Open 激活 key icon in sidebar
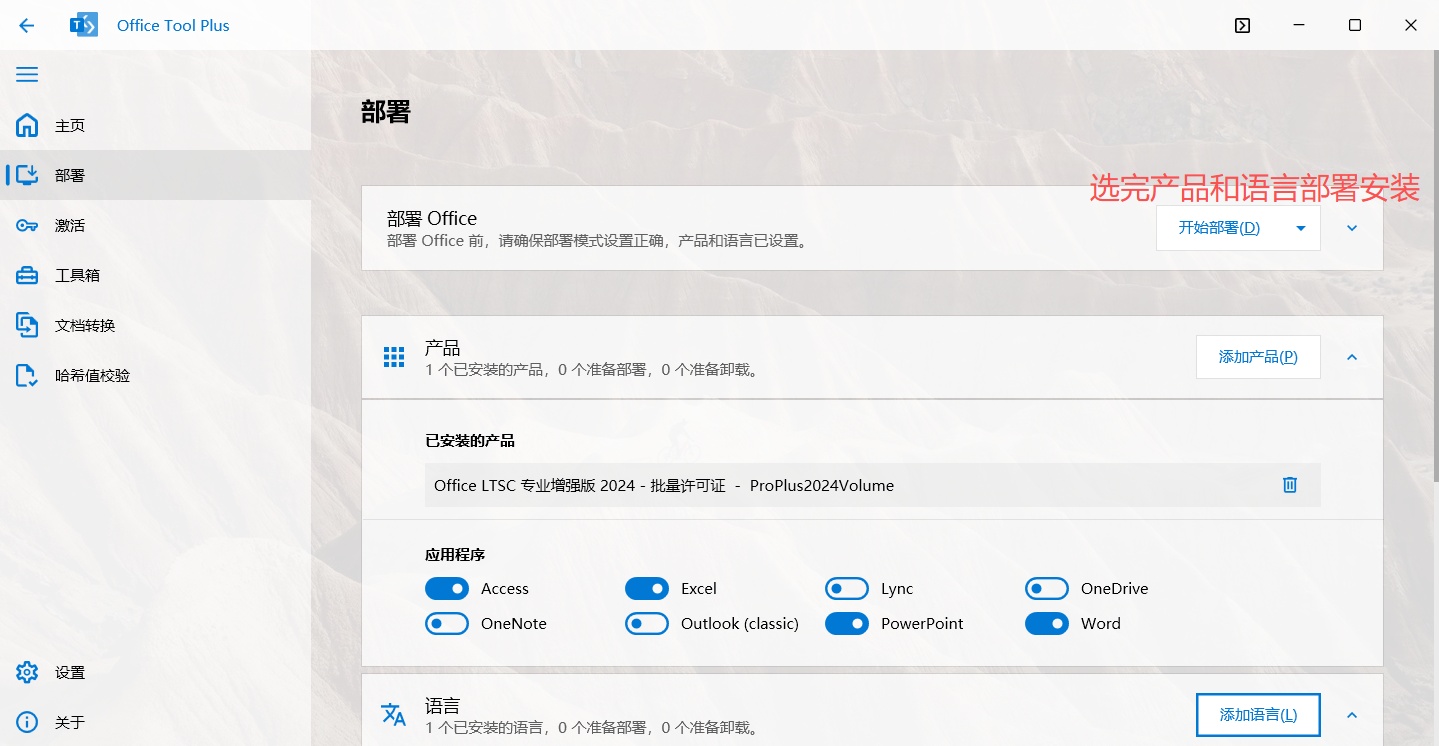This screenshot has height=746, width=1439. pyautogui.click(x=27, y=226)
